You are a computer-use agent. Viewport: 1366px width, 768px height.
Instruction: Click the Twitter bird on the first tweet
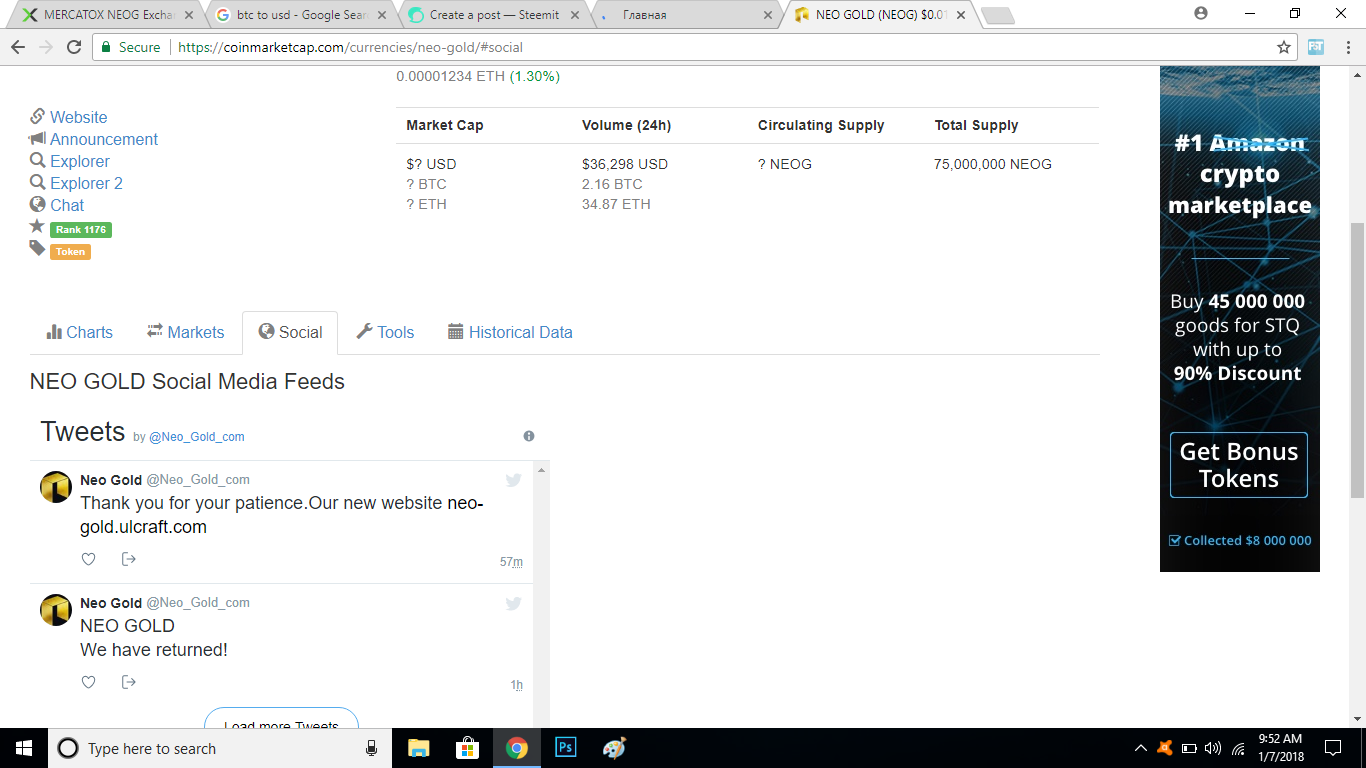coord(513,480)
